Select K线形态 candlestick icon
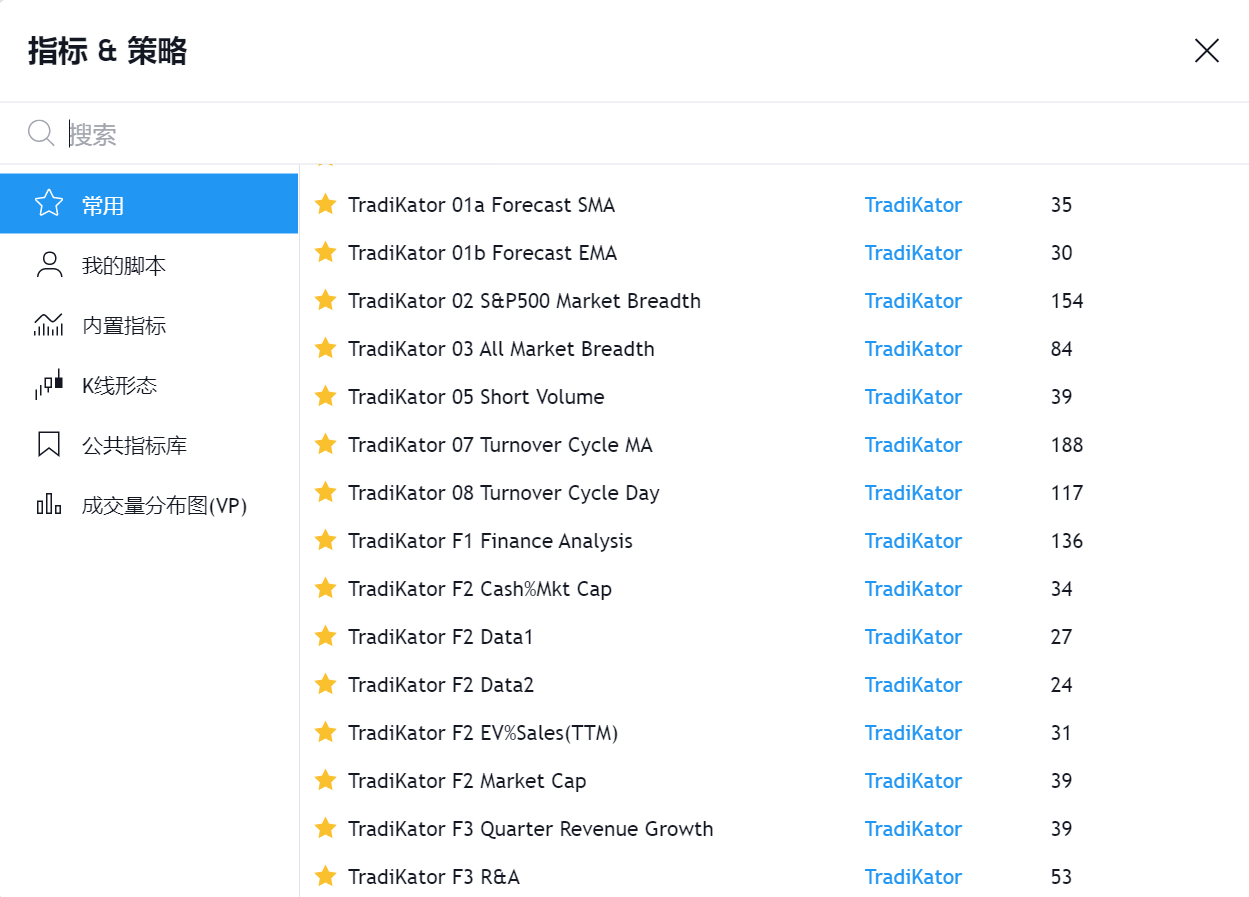1249x897 pixels. coord(48,385)
